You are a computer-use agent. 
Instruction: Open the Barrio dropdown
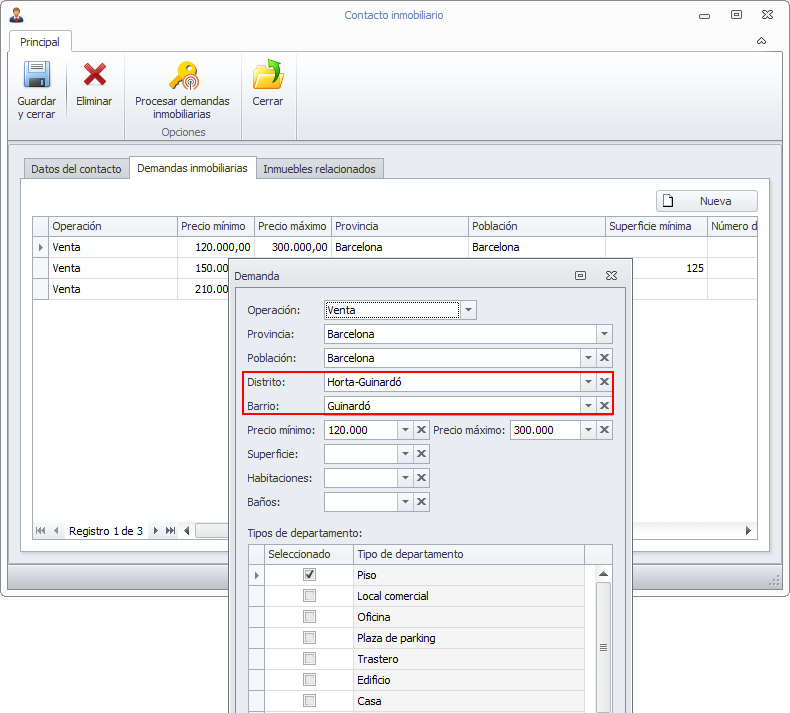(x=588, y=406)
